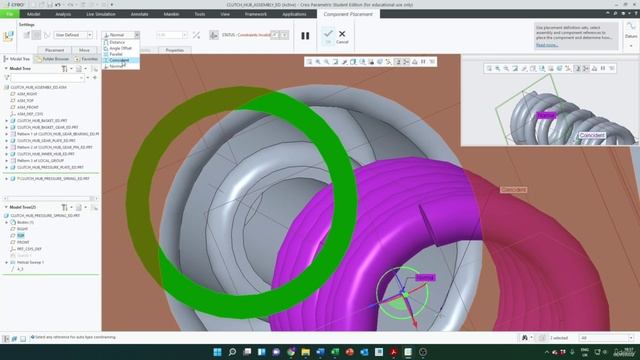Open the User Defined connection dropdown
This screenshot has height=360, width=640.
click(89, 35)
